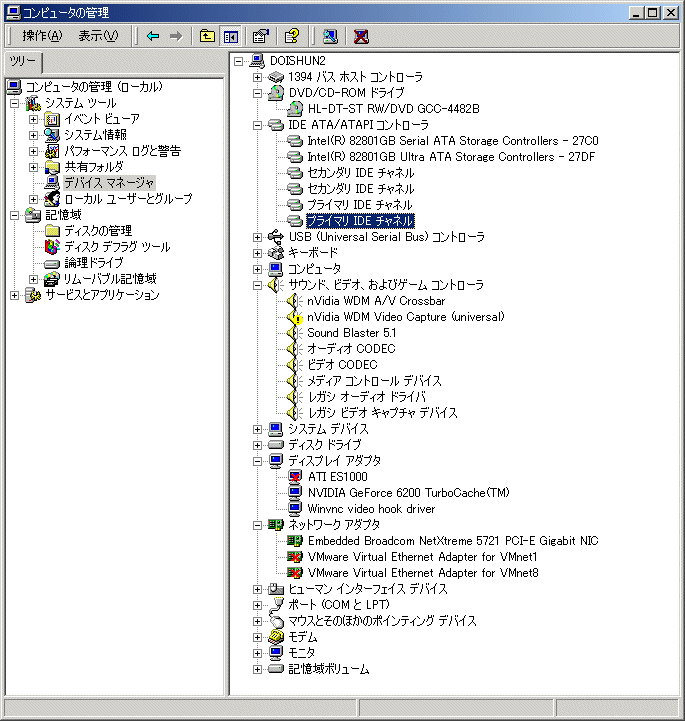Expand the イベント ビューア tree node
685x721 pixels.
(x=33, y=119)
